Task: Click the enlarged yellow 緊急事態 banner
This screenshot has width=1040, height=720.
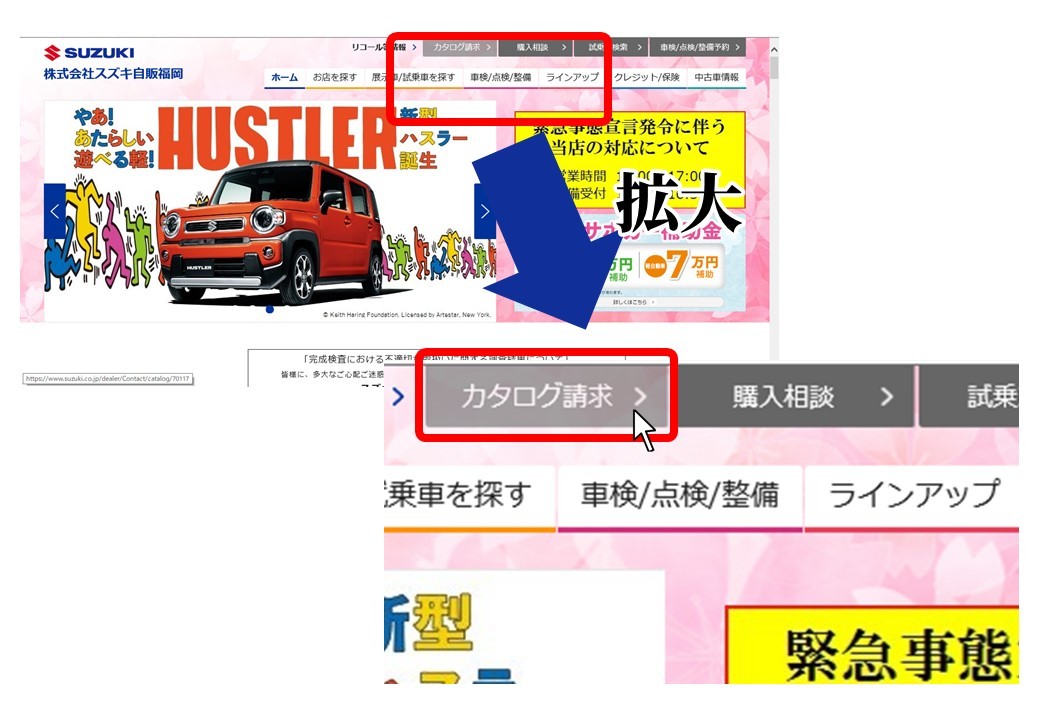Action: pos(872,645)
